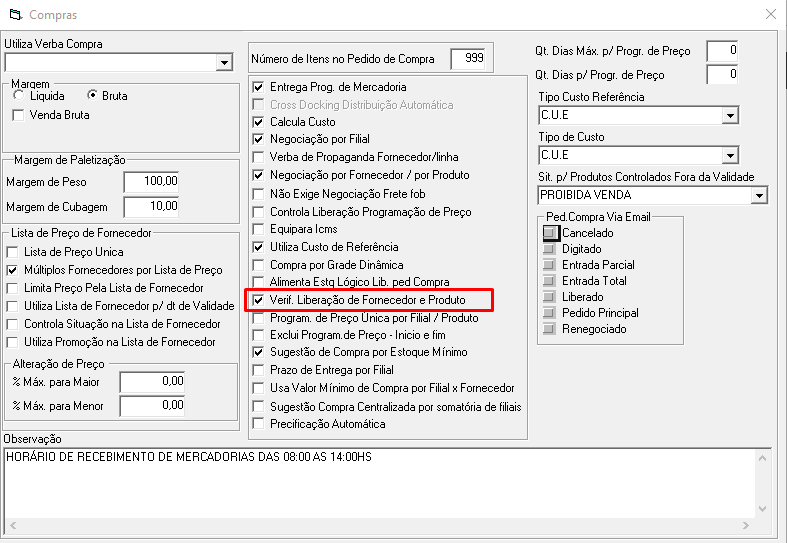
Task: Check the Renegociado option
Action: [550, 329]
